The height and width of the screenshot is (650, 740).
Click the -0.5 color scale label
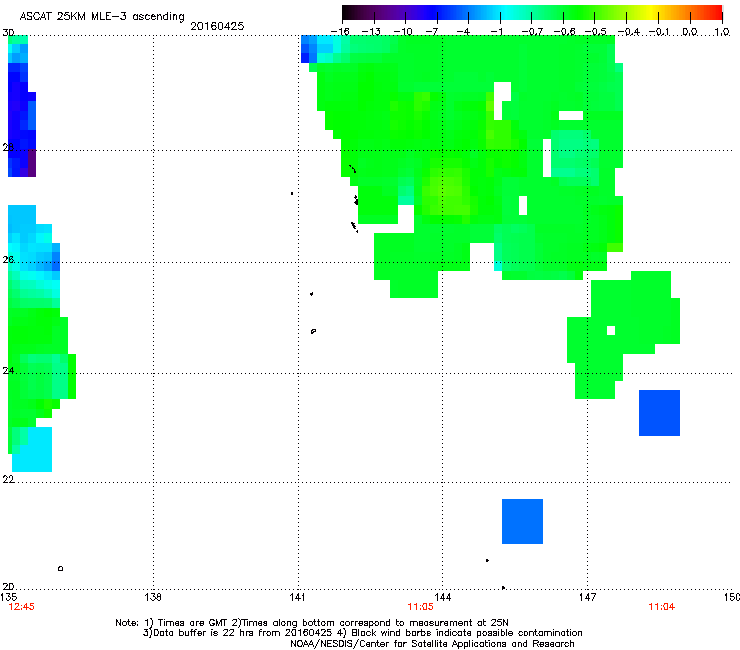596,32
